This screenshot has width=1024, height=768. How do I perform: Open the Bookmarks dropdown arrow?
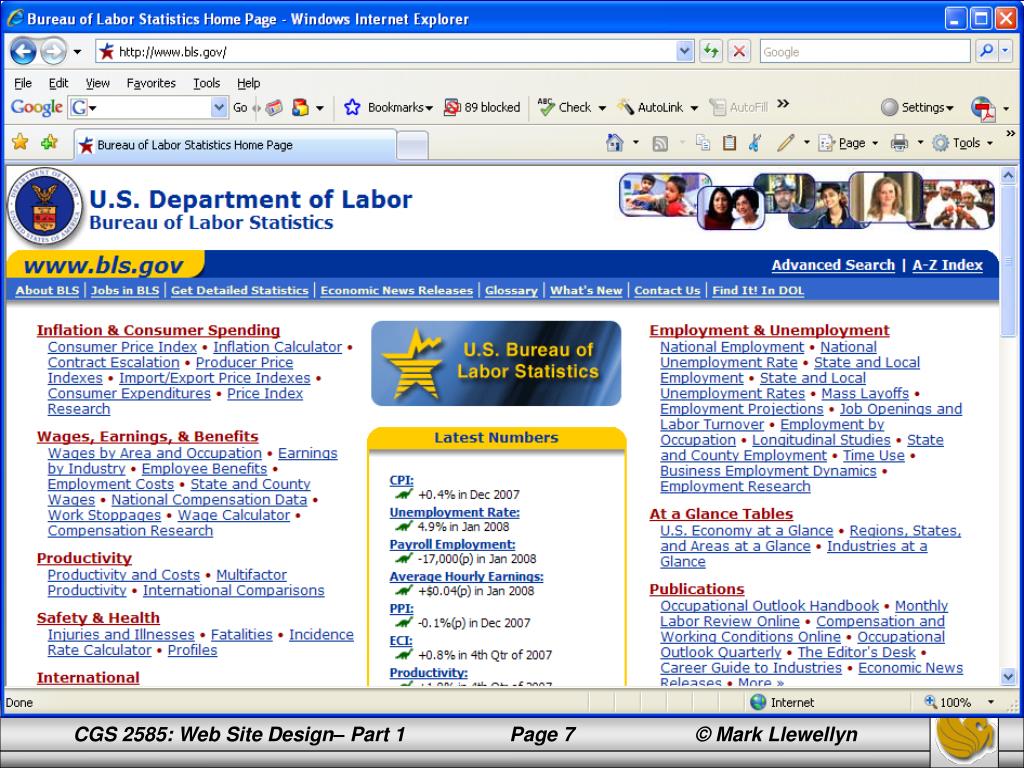pos(429,108)
